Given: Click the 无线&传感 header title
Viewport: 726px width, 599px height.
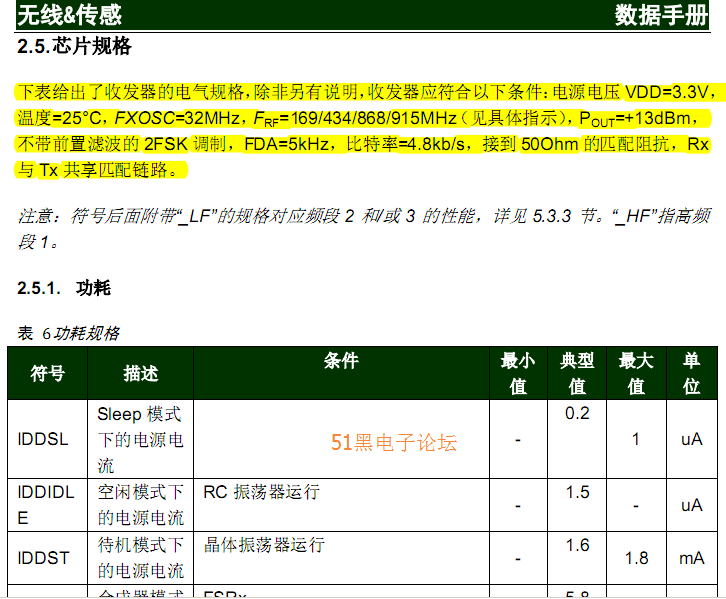Looking at the screenshot, I should (x=70, y=14).
